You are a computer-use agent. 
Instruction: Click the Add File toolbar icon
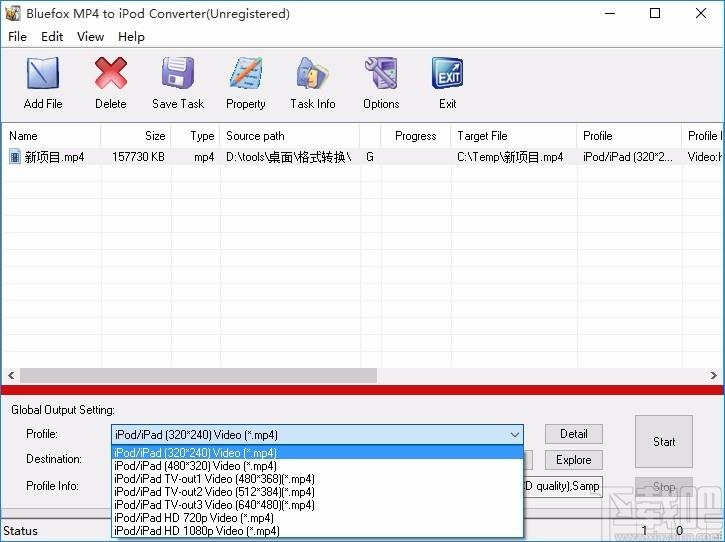pos(43,73)
